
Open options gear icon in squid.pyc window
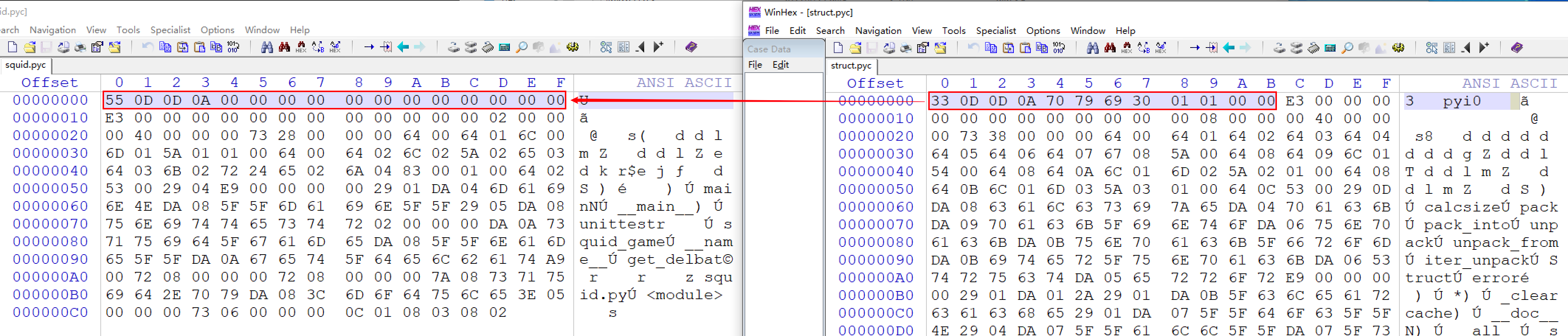pos(573,47)
